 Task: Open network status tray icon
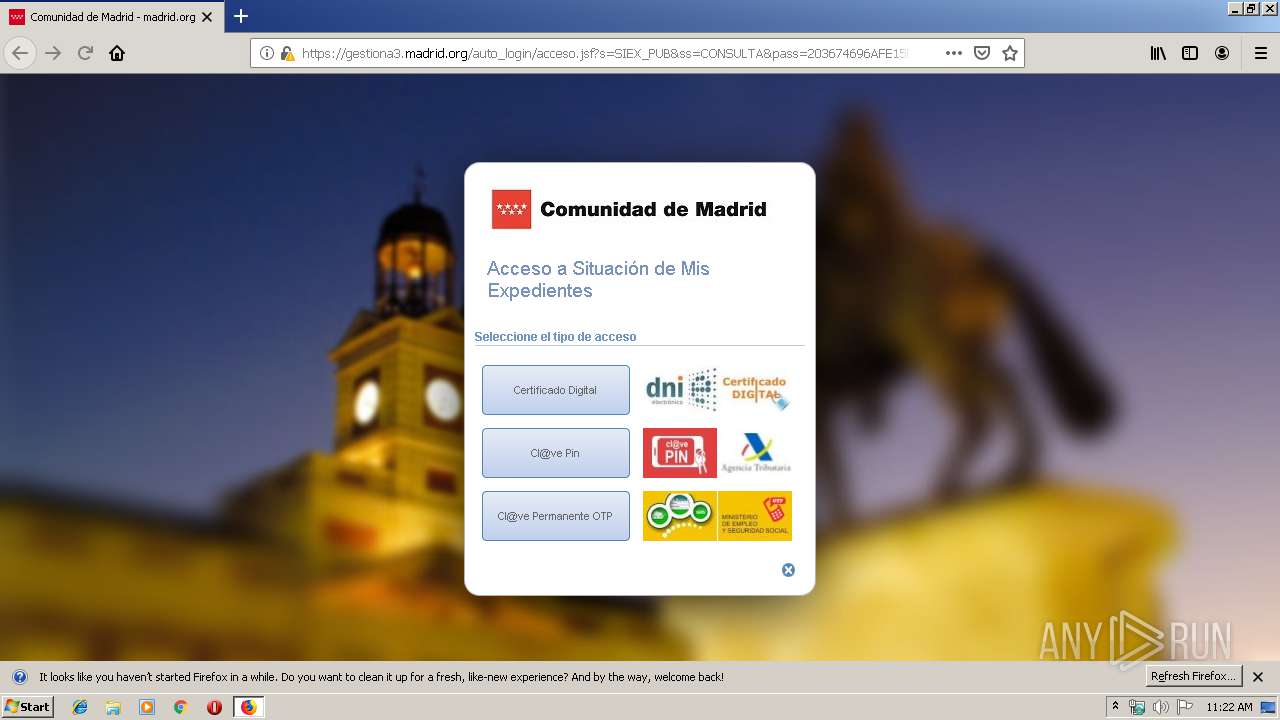point(1137,707)
